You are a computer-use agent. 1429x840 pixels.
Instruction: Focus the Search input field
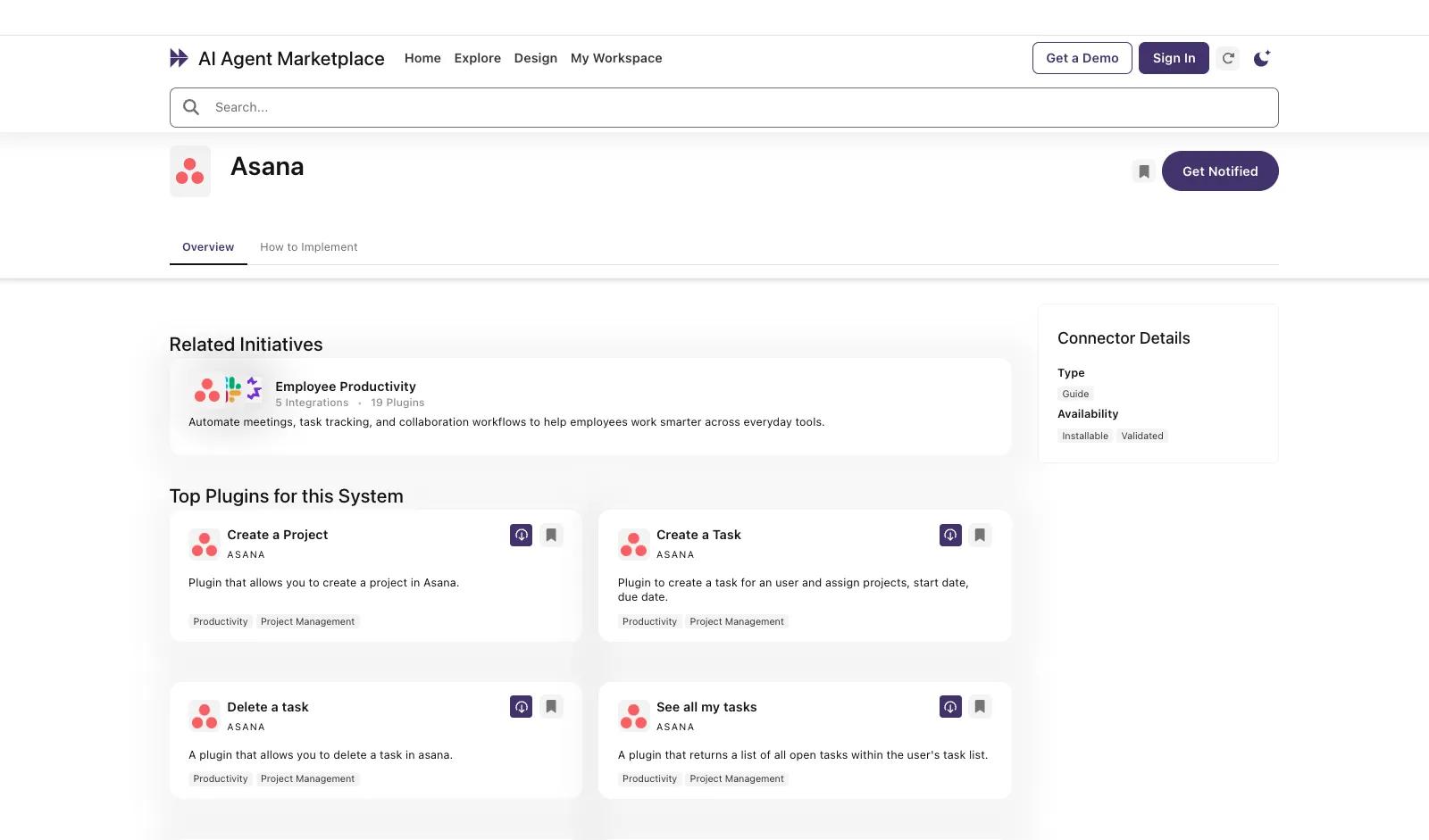coord(724,107)
